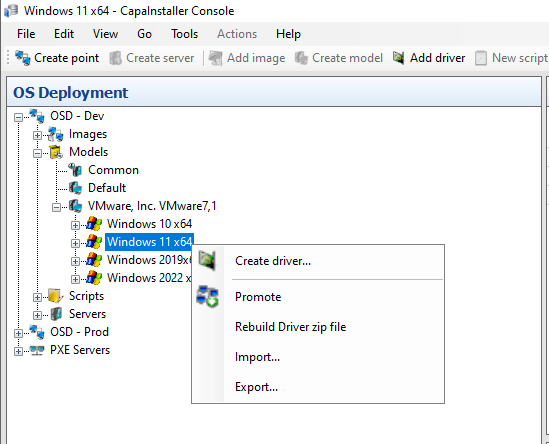
Task: Expand the Windows 2022 node
Action: click(x=75, y=279)
